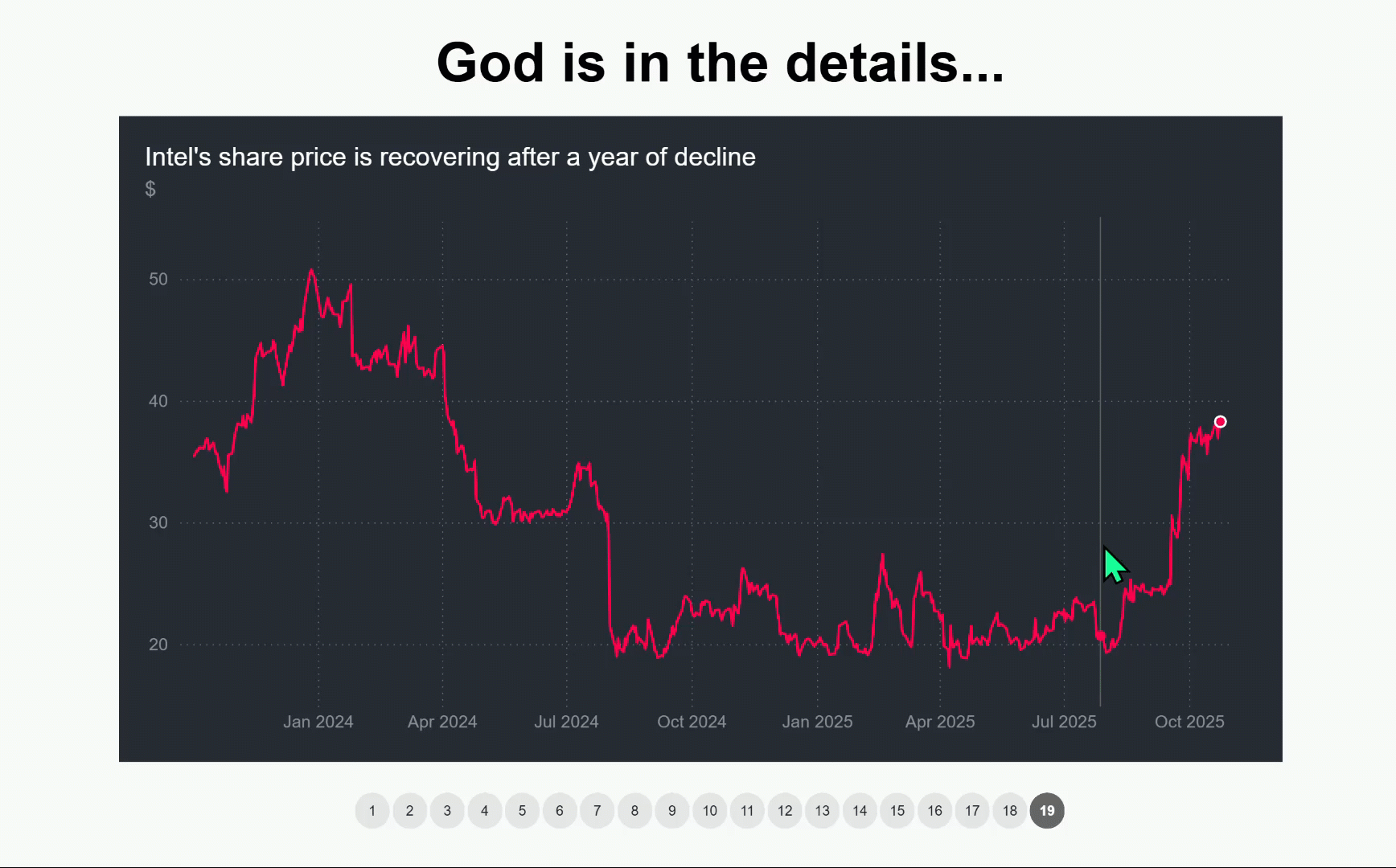Select step 9 circle
Viewport: 1396px width, 868px height.
[672, 810]
